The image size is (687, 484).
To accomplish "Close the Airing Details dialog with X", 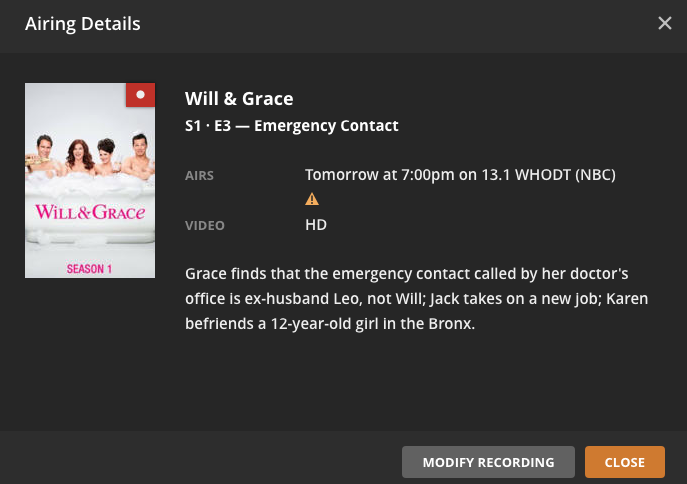I will [665, 23].
